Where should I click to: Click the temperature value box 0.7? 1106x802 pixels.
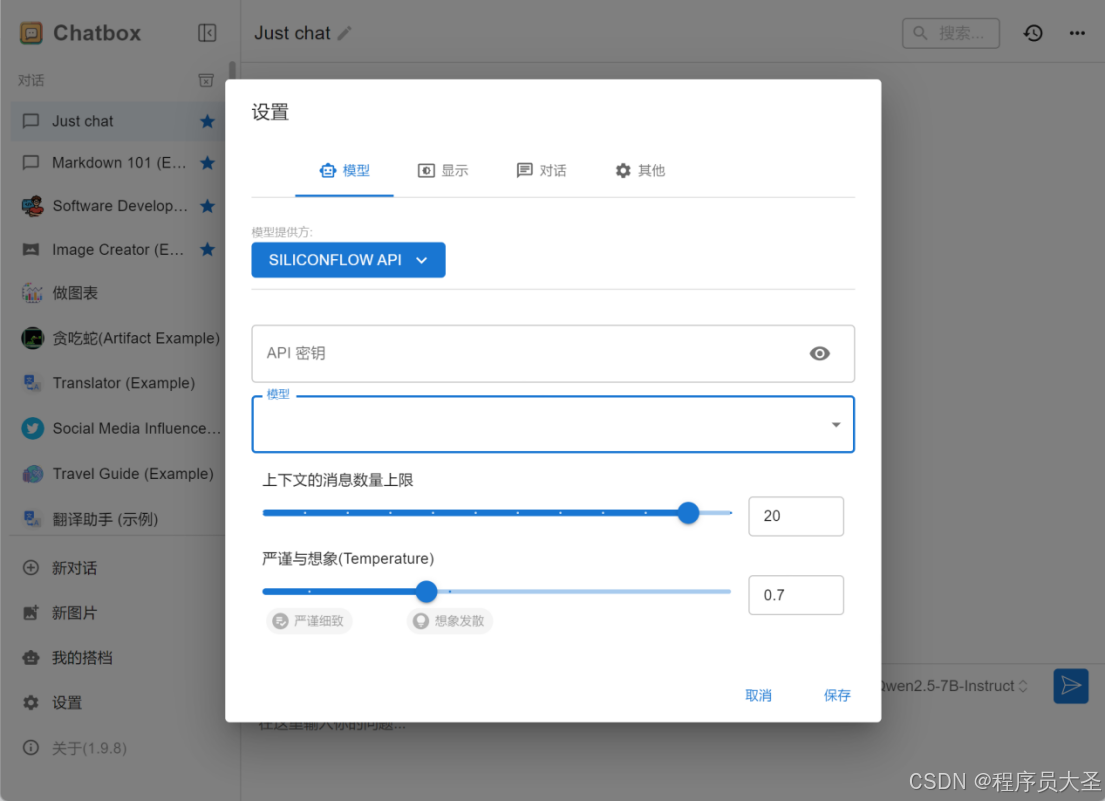point(796,595)
